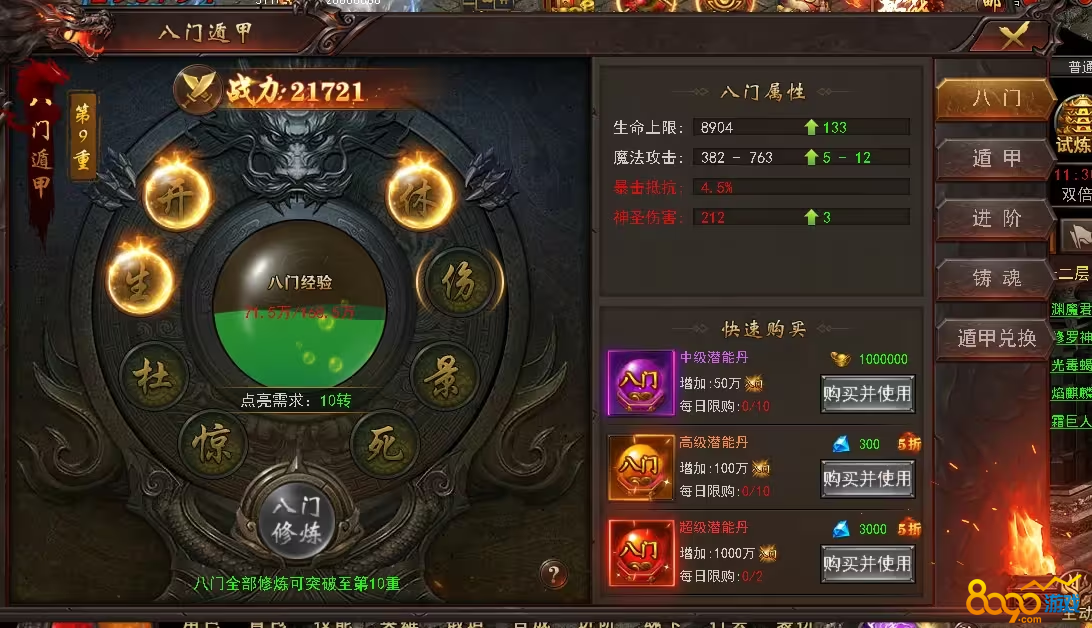Select the unlit 伤 gate orb
Screen dimensions: 1092x628
point(460,281)
